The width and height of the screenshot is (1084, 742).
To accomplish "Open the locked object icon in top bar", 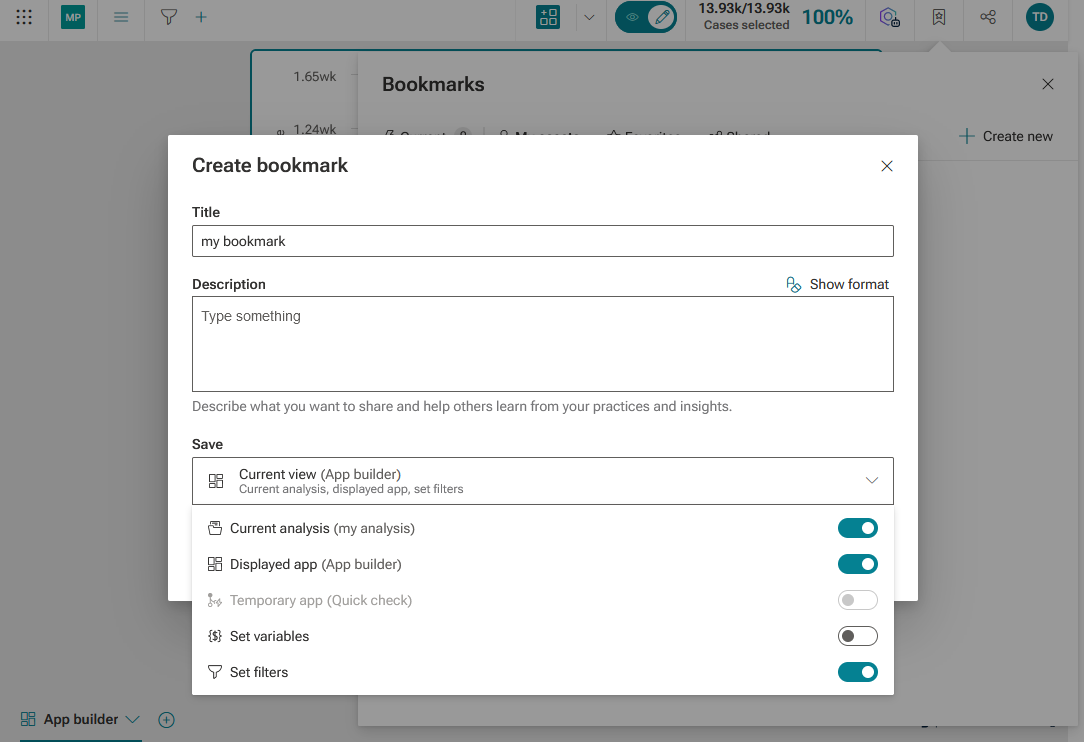I will [x=889, y=17].
